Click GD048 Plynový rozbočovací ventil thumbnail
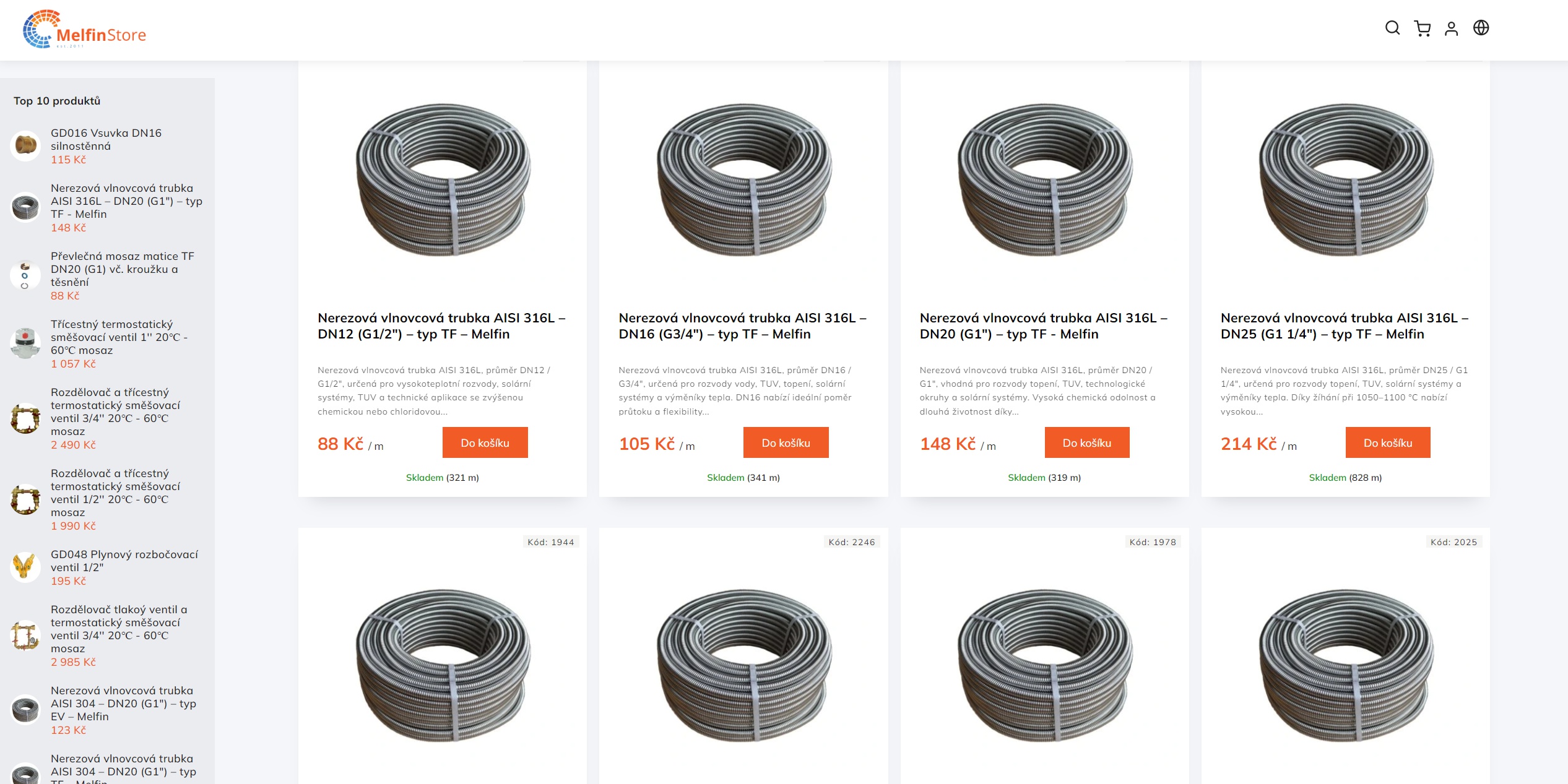The image size is (1568, 784). pyautogui.click(x=25, y=567)
